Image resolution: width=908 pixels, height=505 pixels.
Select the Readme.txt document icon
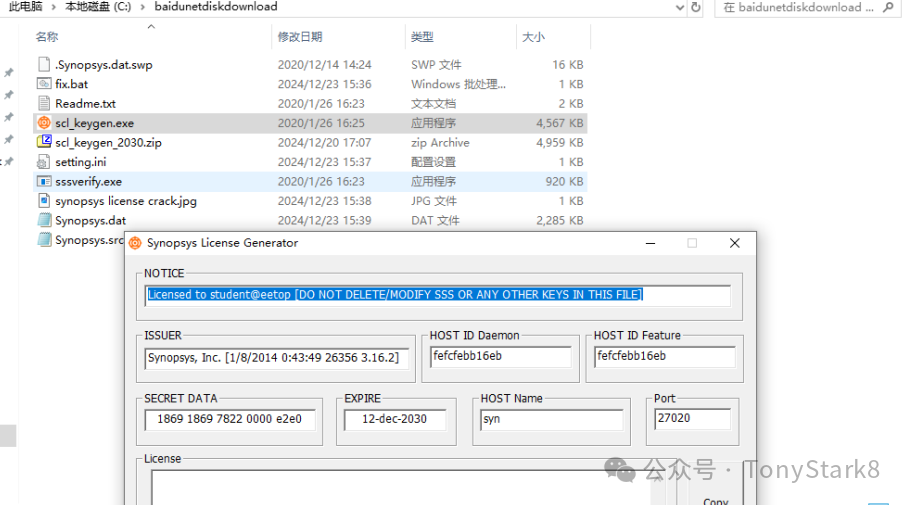44,104
